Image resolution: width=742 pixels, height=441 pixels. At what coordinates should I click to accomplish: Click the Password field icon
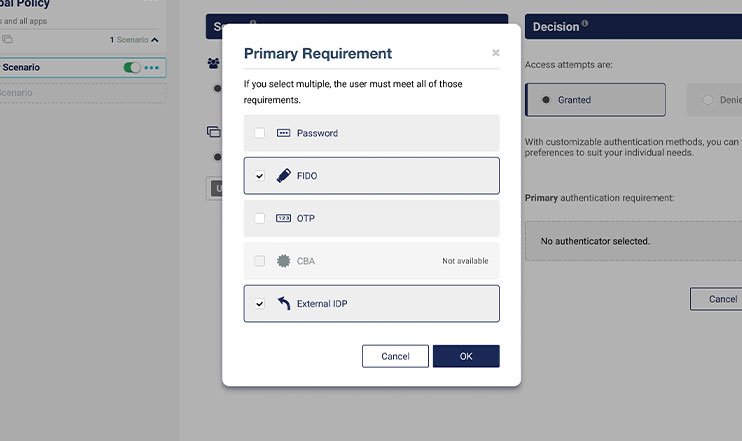coord(283,133)
